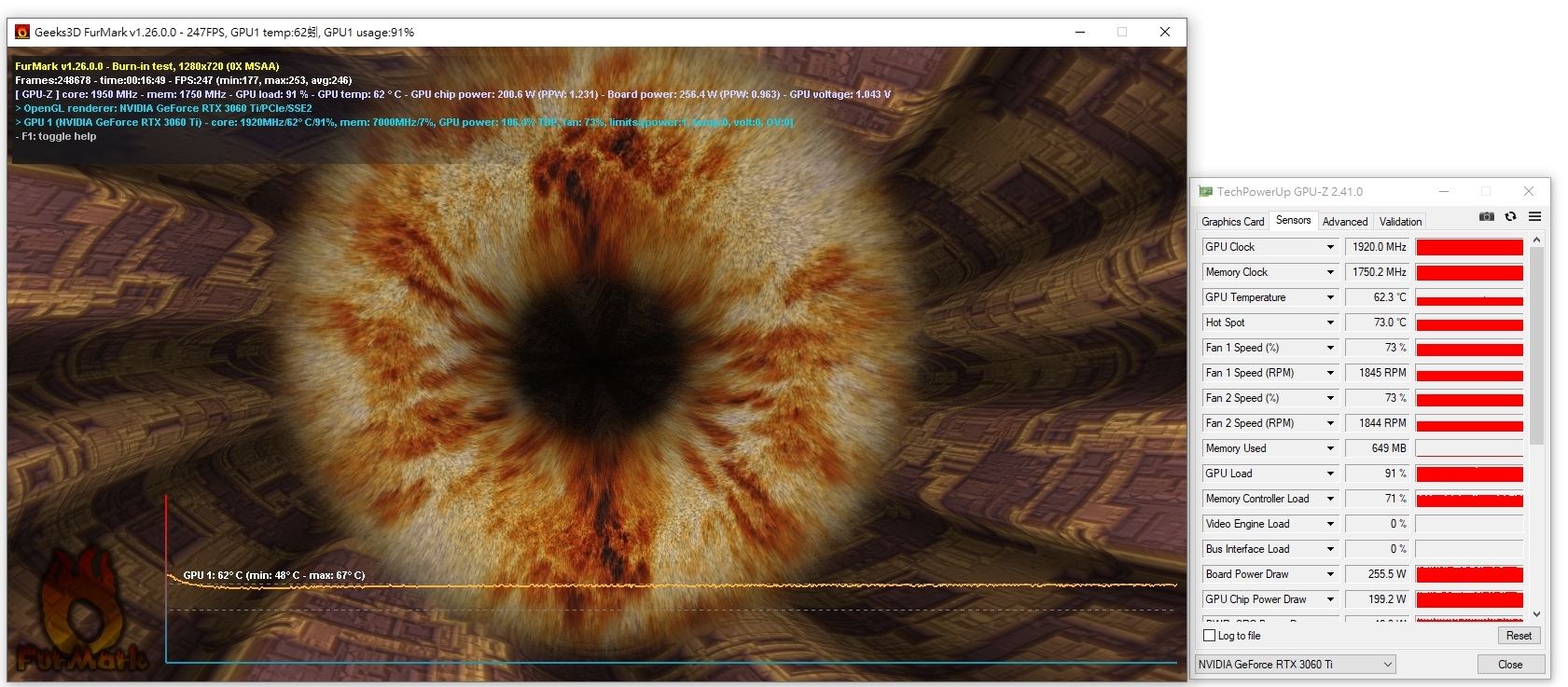Expand the Hot Spot sensor dropdown
The width and height of the screenshot is (1568, 687).
click(1330, 323)
